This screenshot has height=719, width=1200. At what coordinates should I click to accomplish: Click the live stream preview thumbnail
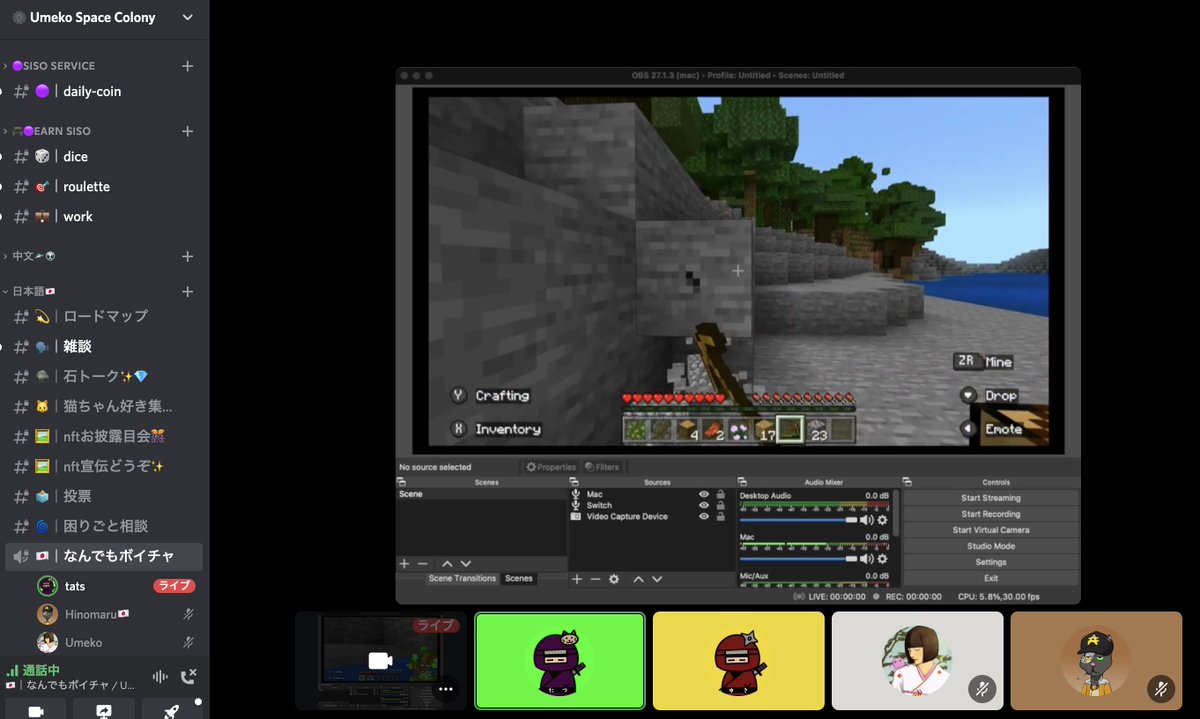pos(380,660)
